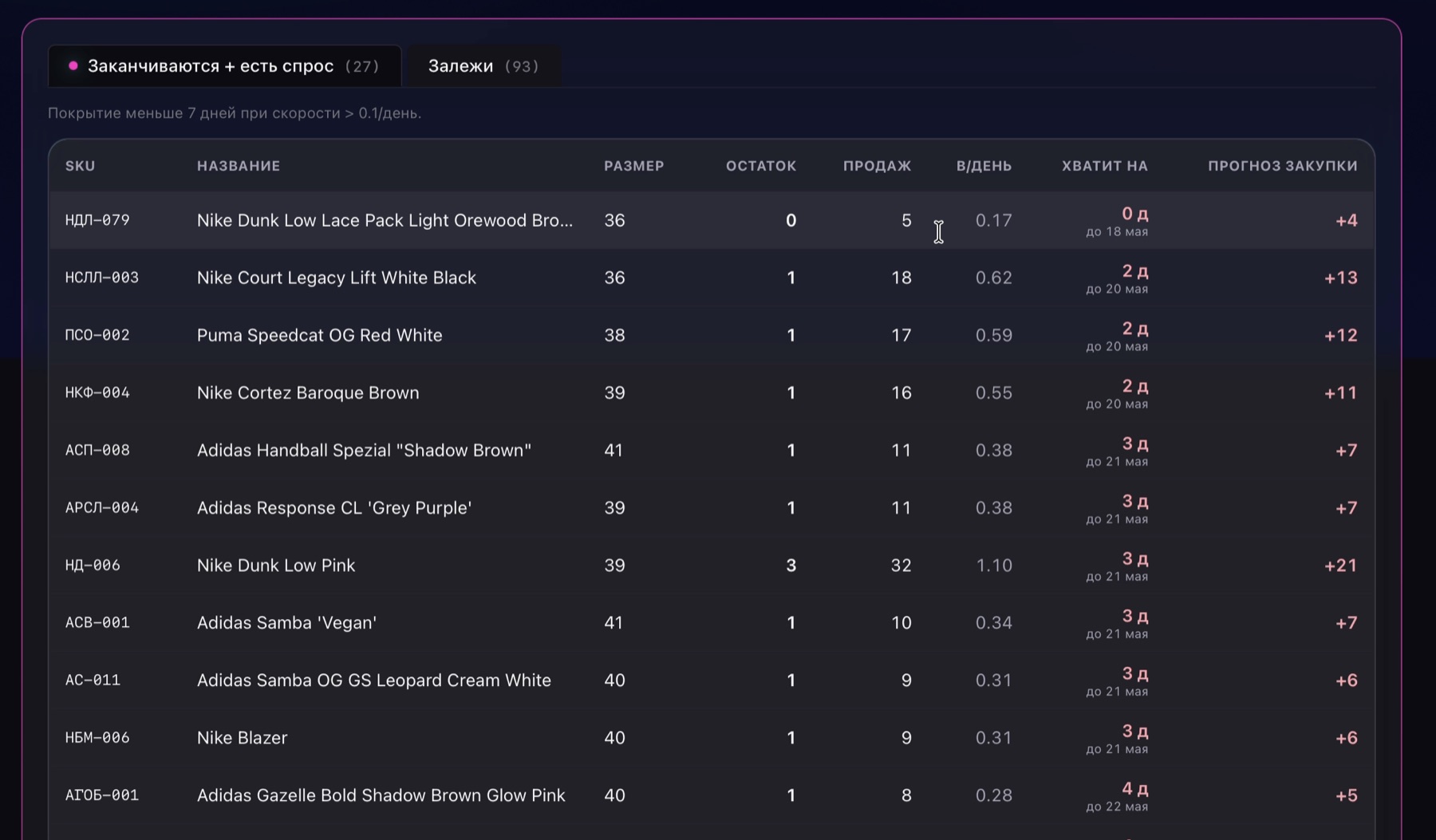The image size is (1436, 840).
Task: Select "Adidas Samba OG GS Leopard Cream White"
Action: pyautogui.click(x=374, y=680)
